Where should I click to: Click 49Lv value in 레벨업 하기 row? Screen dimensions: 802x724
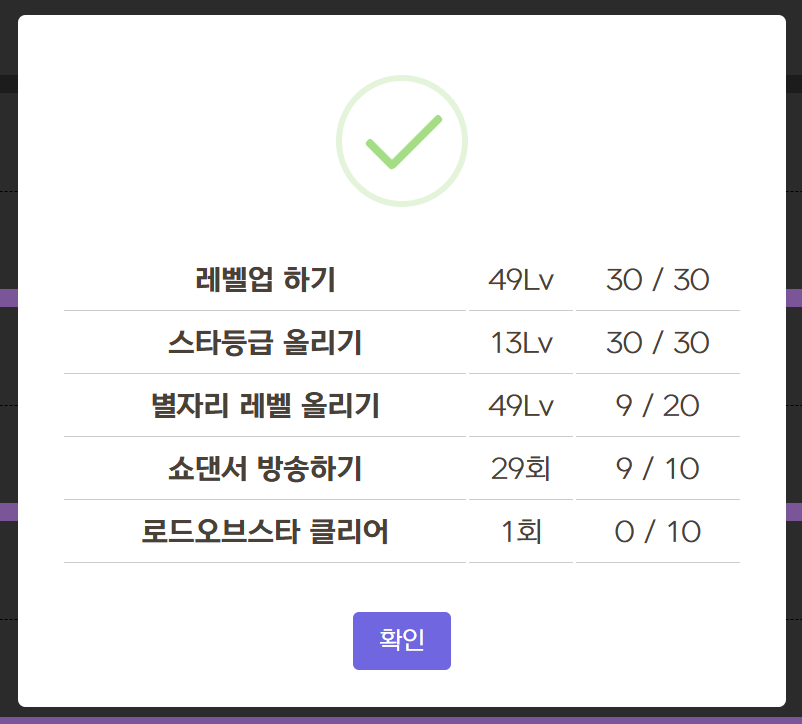pos(521,280)
